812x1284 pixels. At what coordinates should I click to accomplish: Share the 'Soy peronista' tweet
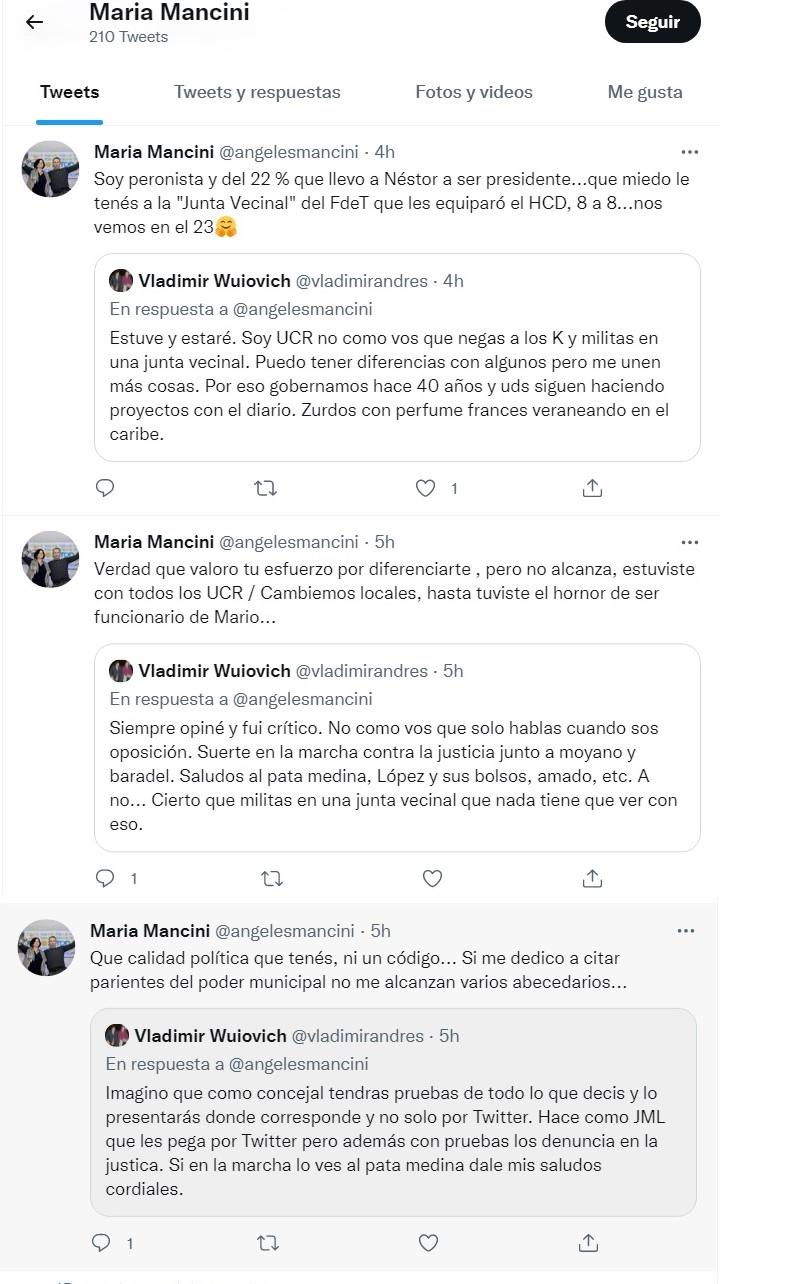point(592,488)
